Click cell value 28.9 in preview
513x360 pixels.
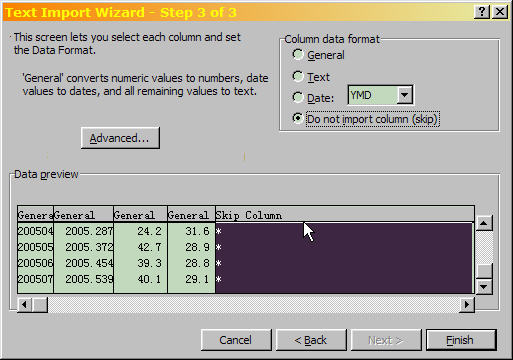pyautogui.click(x=197, y=247)
